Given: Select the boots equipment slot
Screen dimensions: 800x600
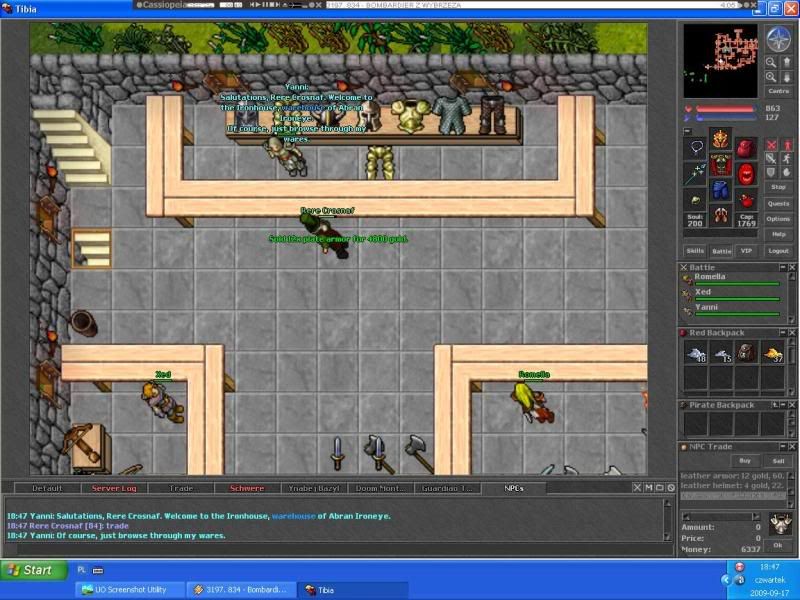Looking at the screenshot, I should click(x=720, y=216).
